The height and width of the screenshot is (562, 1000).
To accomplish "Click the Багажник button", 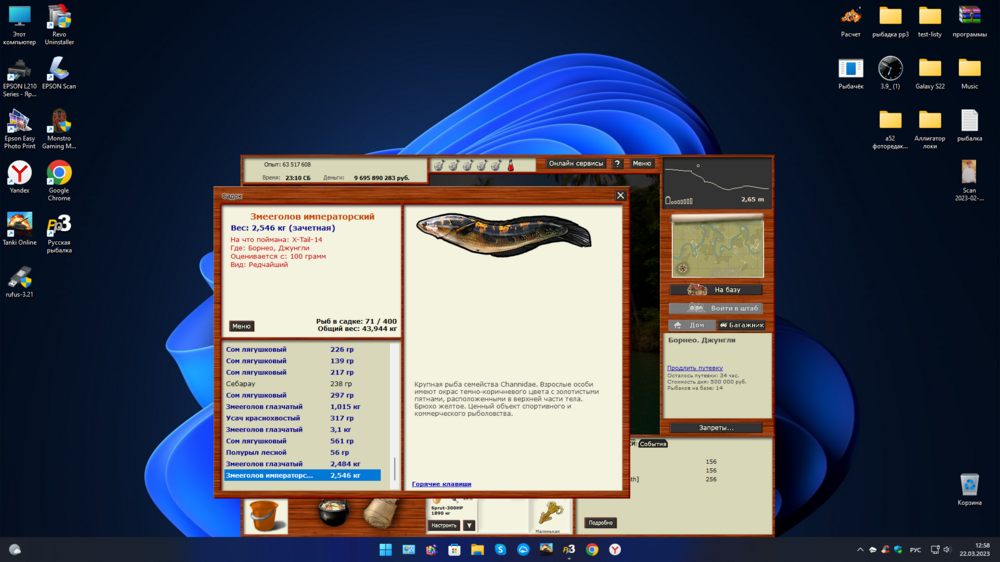I will [741, 325].
